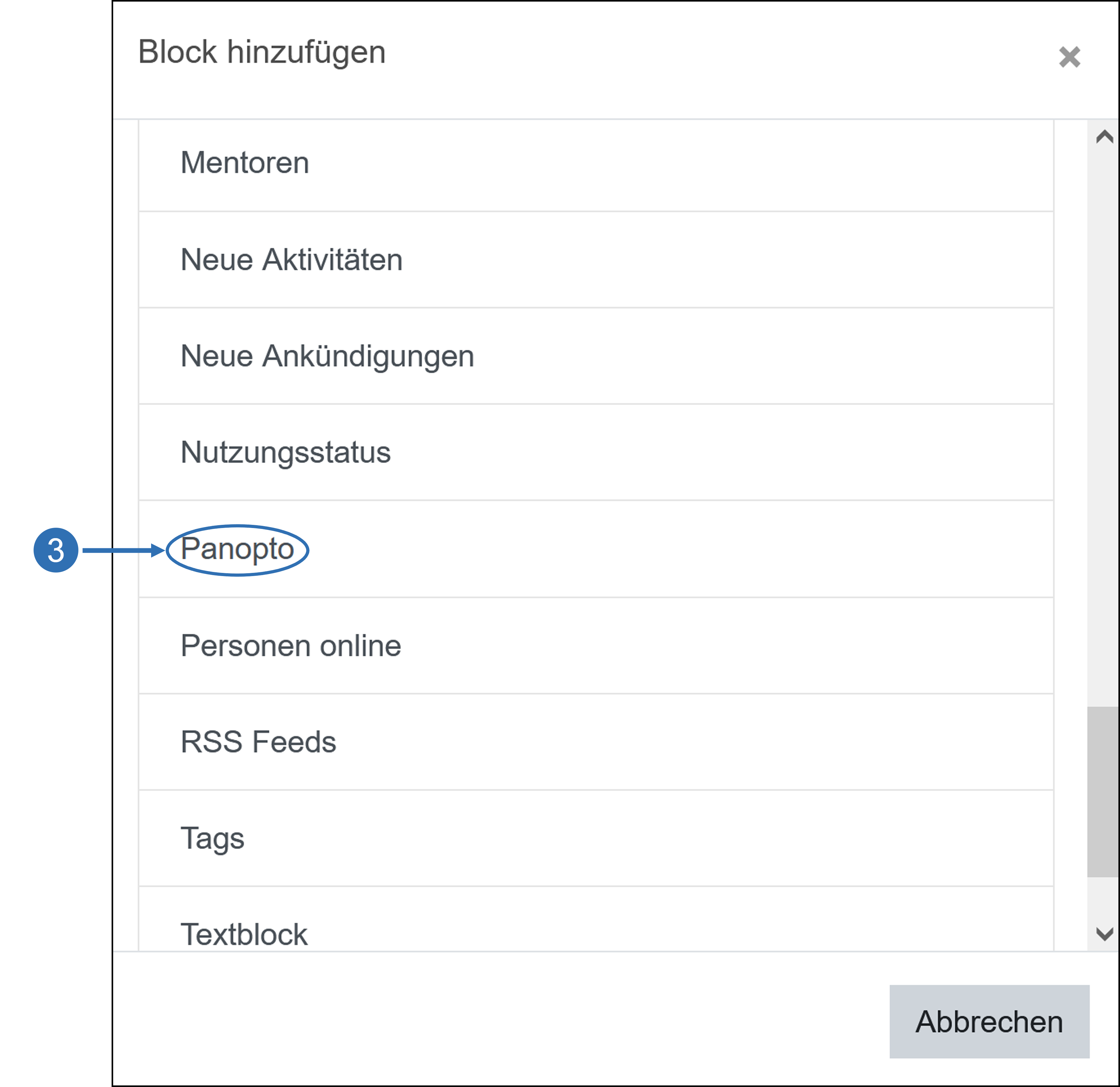The width and height of the screenshot is (1120, 1087).
Task: Click the block list scrollbar thumb
Action: [x=1103, y=792]
